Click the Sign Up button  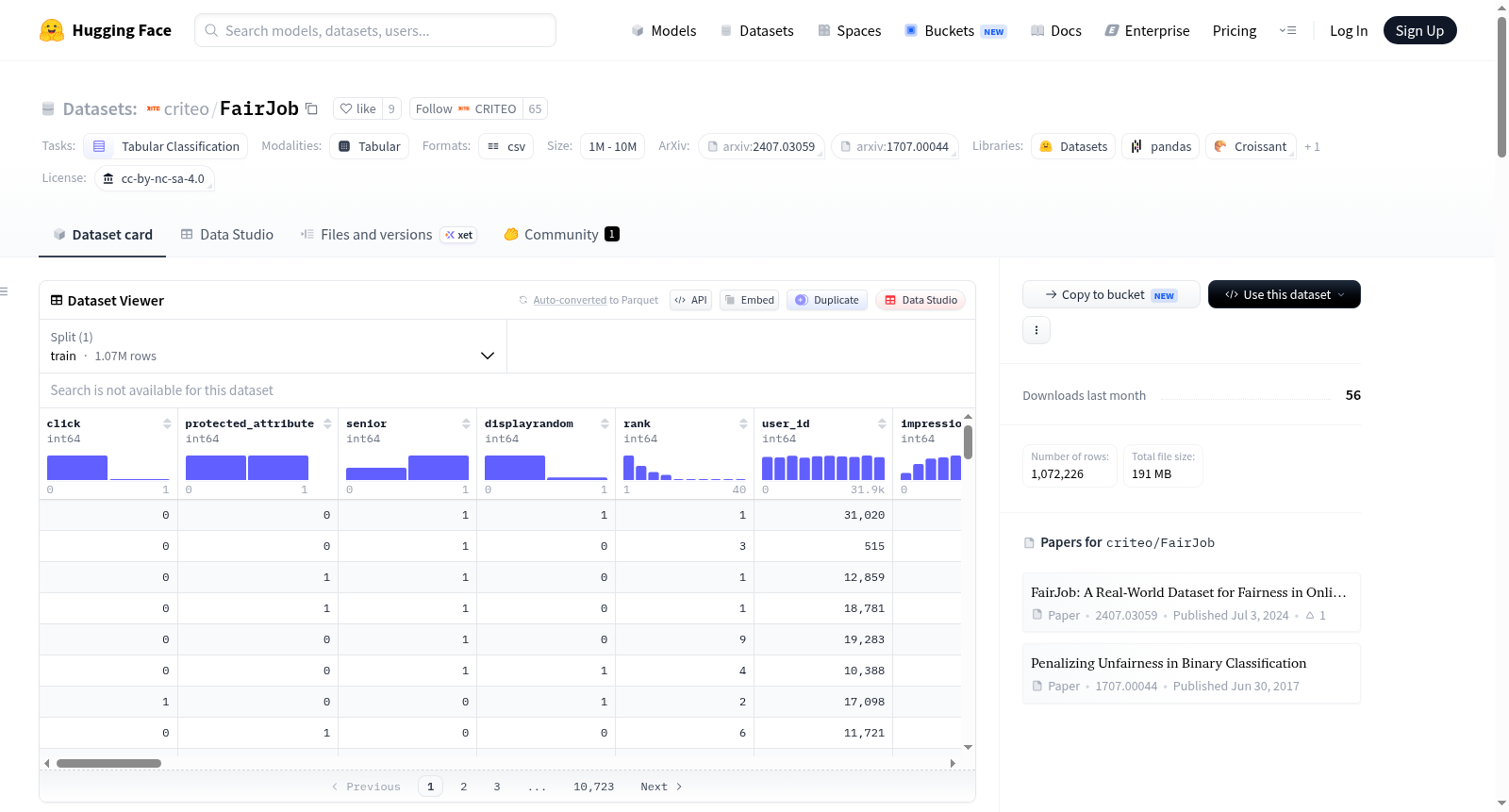[x=1420, y=30]
